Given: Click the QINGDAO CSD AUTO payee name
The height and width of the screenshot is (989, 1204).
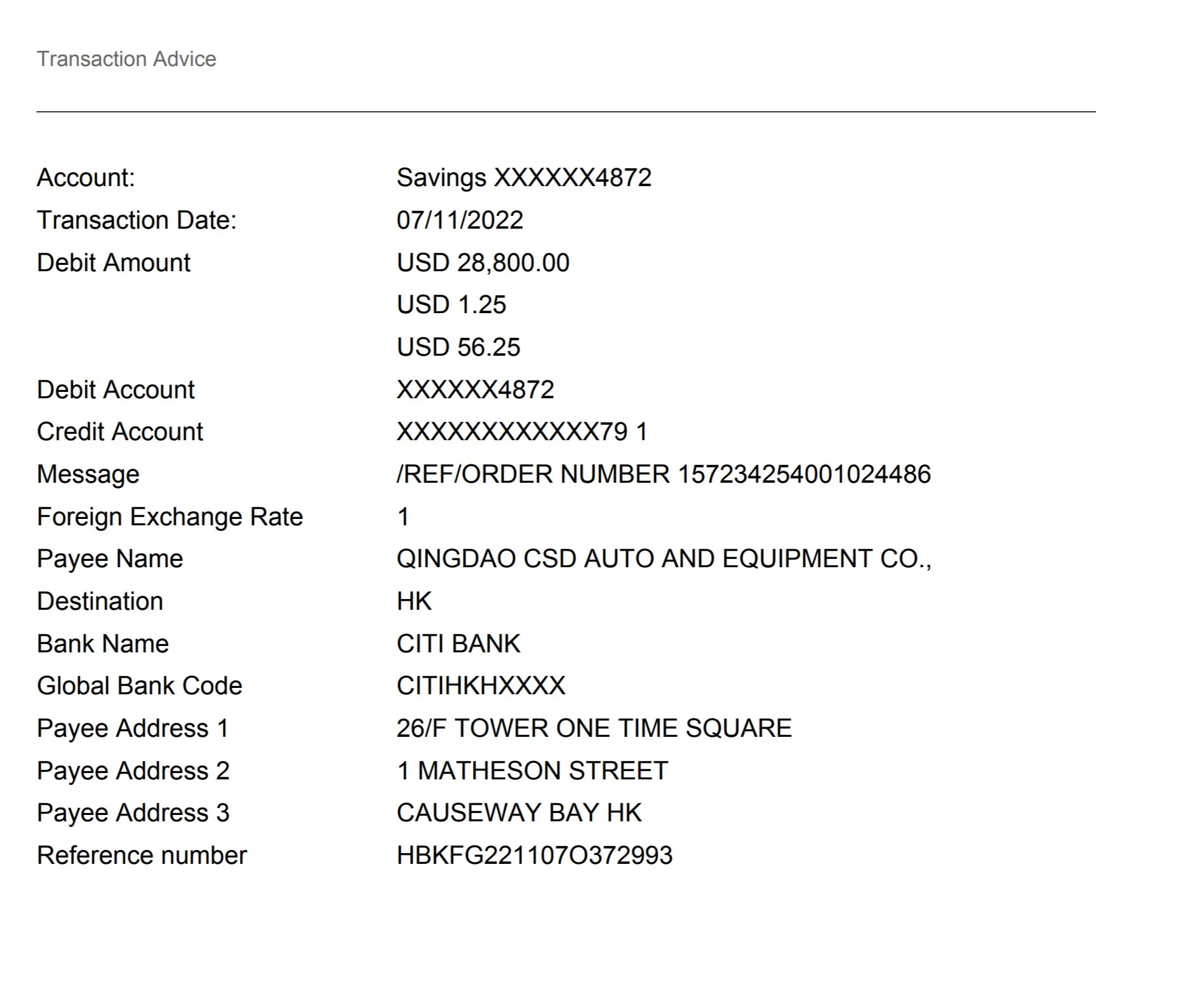Looking at the screenshot, I should point(663,559).
